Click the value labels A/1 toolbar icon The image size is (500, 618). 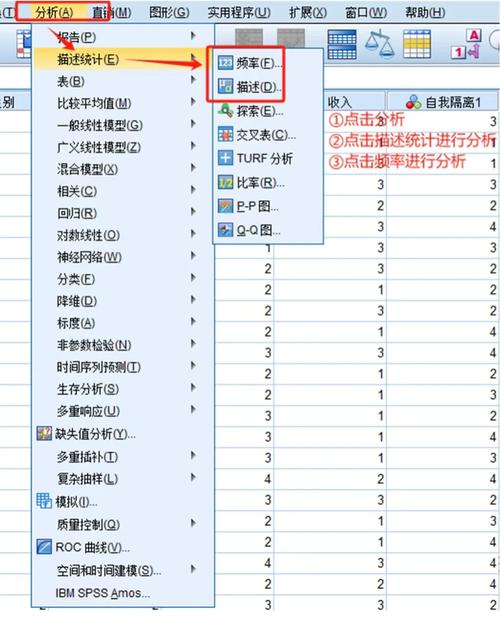(x=467, y=44)
